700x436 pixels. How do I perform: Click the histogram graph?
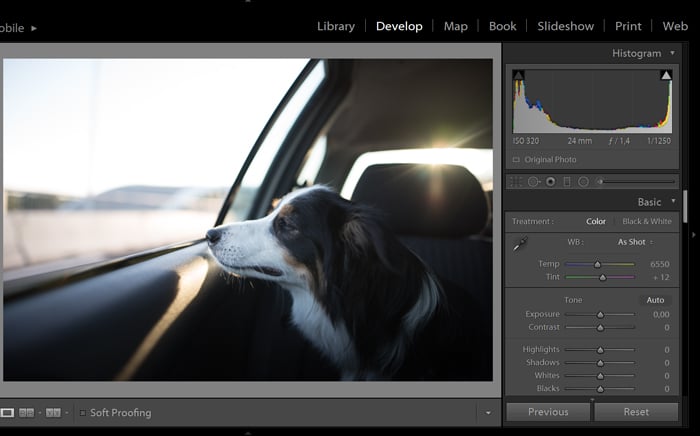pos(592,101)
